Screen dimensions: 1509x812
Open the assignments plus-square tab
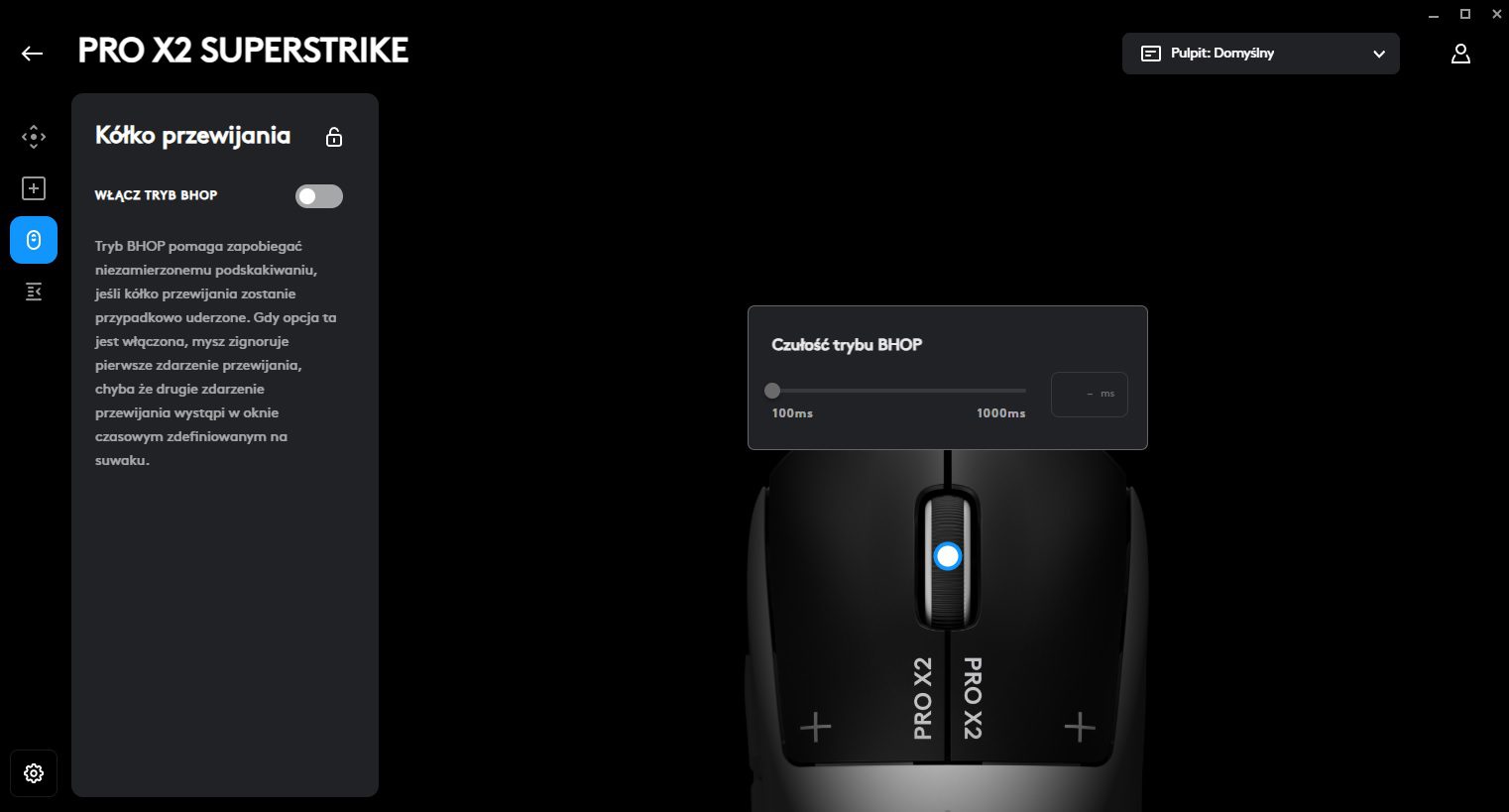34,188
